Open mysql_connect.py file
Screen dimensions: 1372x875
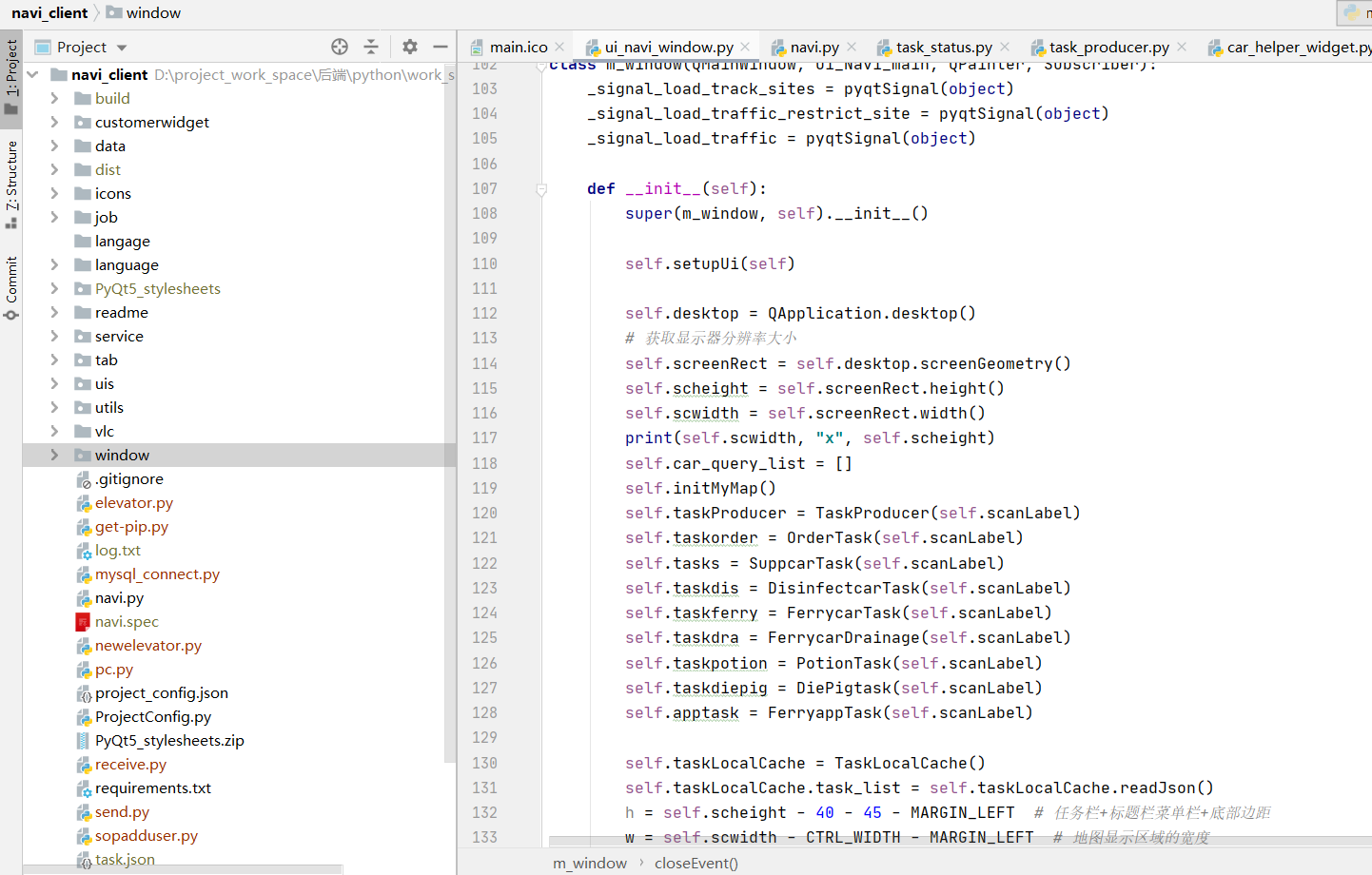point(157,574)
